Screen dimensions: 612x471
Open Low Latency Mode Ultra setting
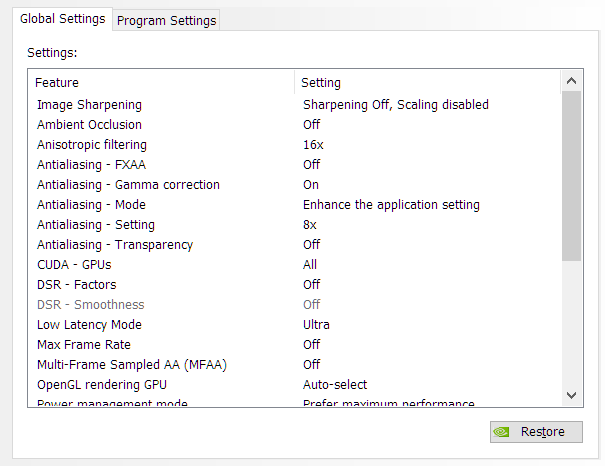click(x=316, y=324)
